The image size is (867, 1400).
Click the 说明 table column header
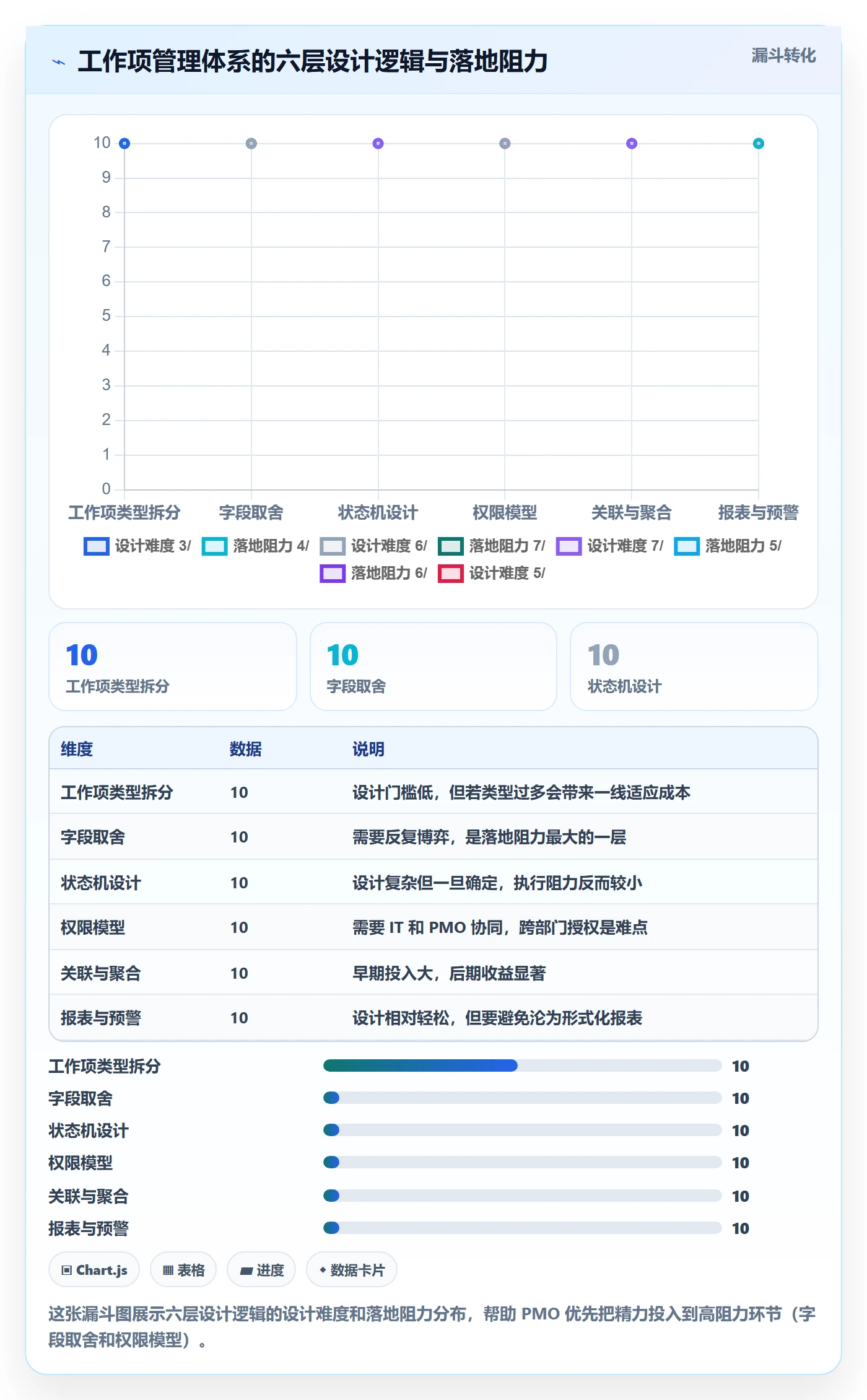(368, 749)
